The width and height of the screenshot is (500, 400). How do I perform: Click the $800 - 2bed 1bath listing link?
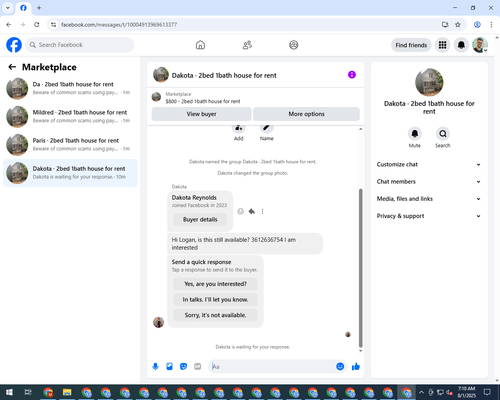[x=203, y=101]
